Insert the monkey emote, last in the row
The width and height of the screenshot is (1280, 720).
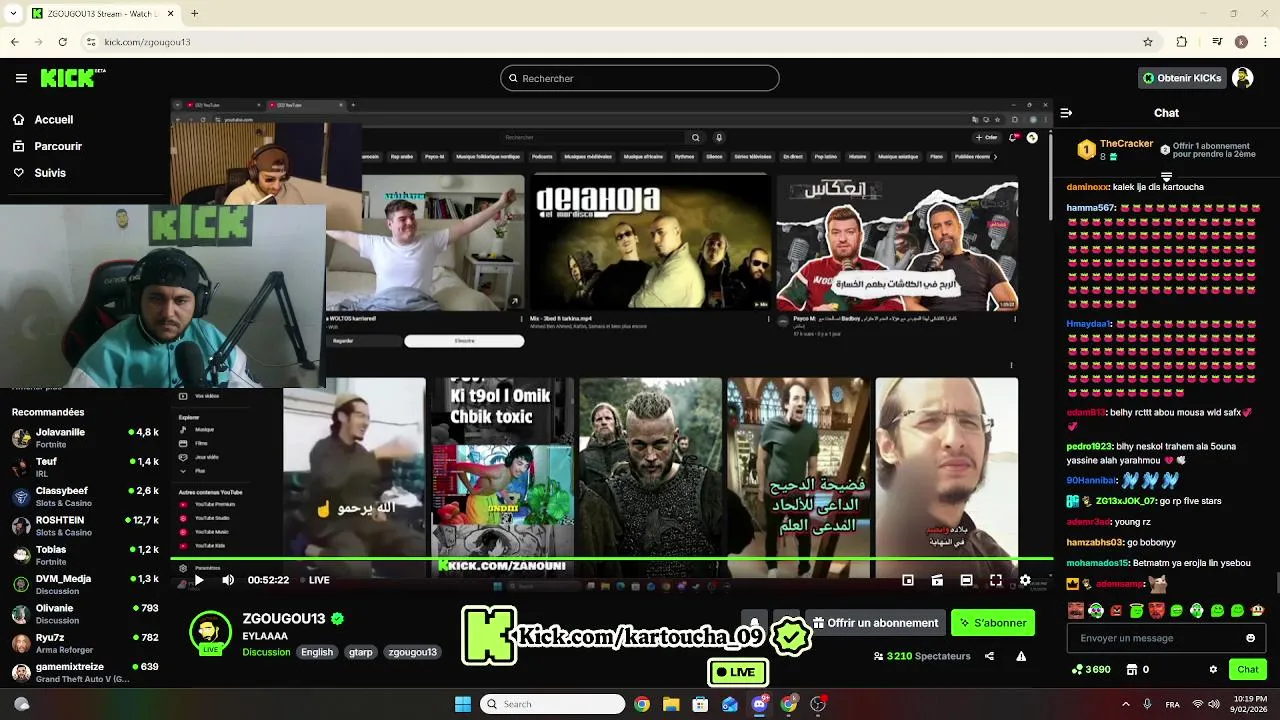[1257, 610]
